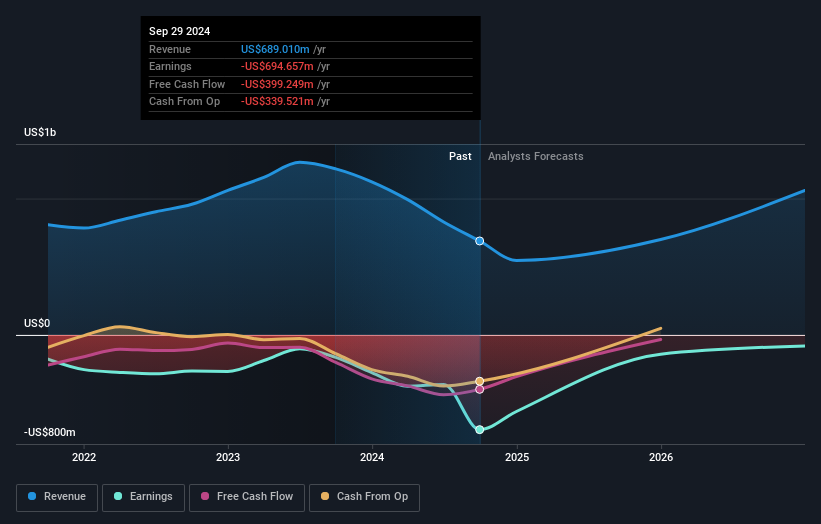Click the blue Revenue data point marker
The width and height of the screenshot is (821, 524).
pos(480,241)
